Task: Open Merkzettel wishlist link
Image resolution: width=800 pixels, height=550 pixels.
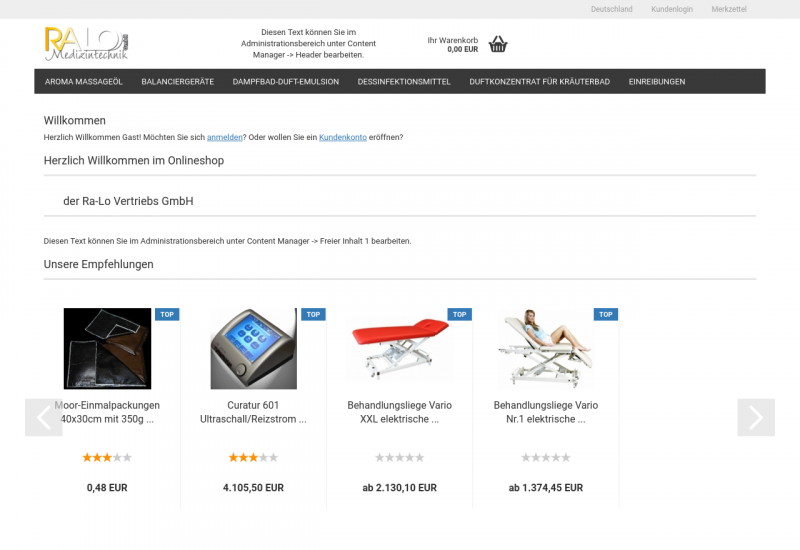Action: 729,9
